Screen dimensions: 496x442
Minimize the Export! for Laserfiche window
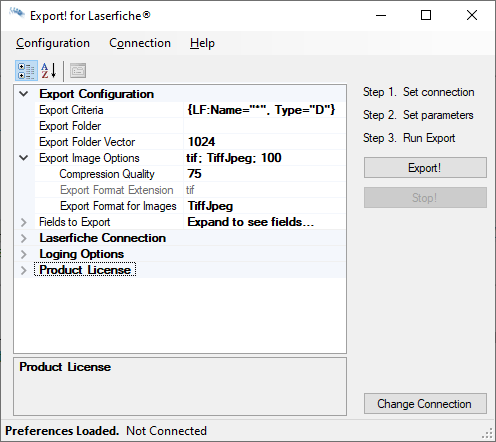click(381, 15)
